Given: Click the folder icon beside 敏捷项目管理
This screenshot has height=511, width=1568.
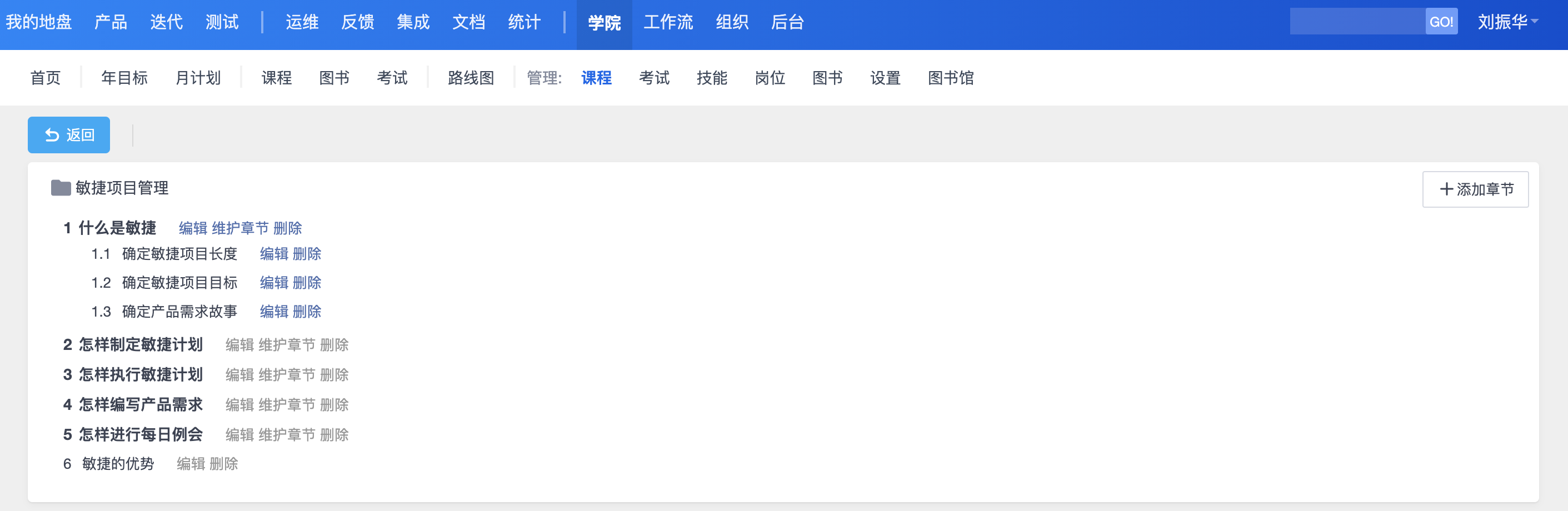Looking at the screenshot, I should tap(61, 188).
